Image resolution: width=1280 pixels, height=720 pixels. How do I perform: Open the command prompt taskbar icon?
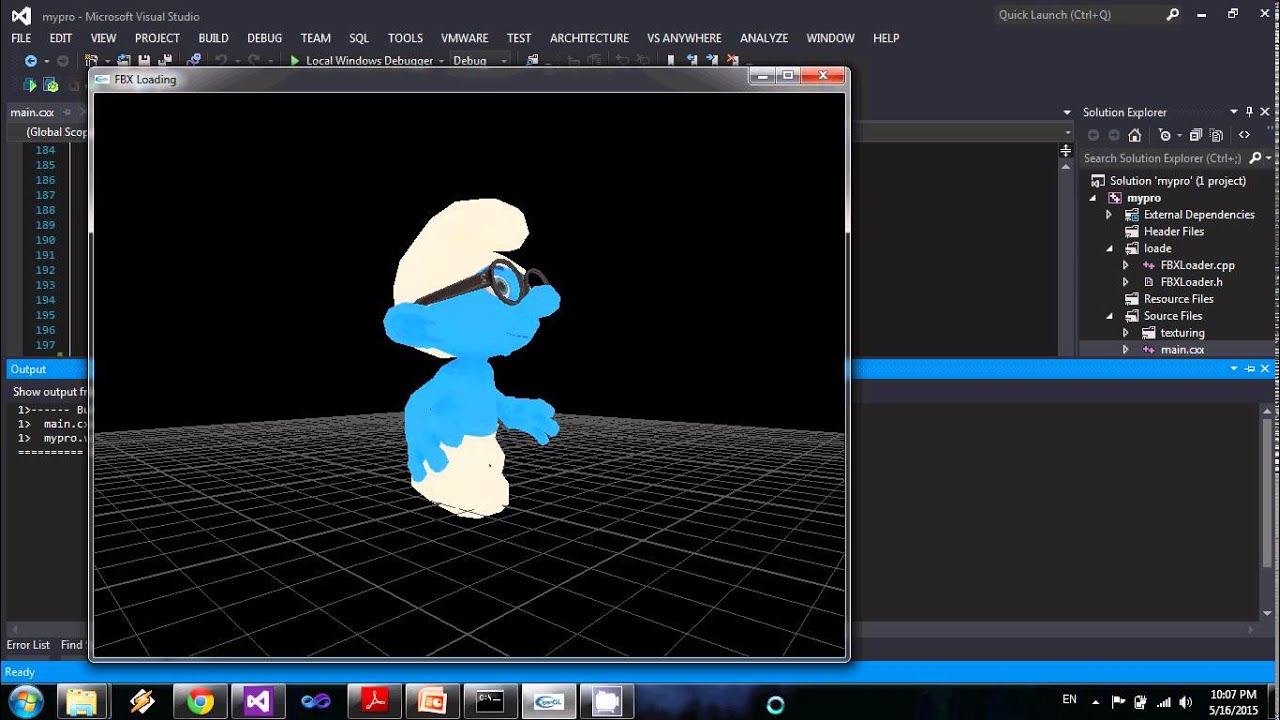[x=490, y=702]
